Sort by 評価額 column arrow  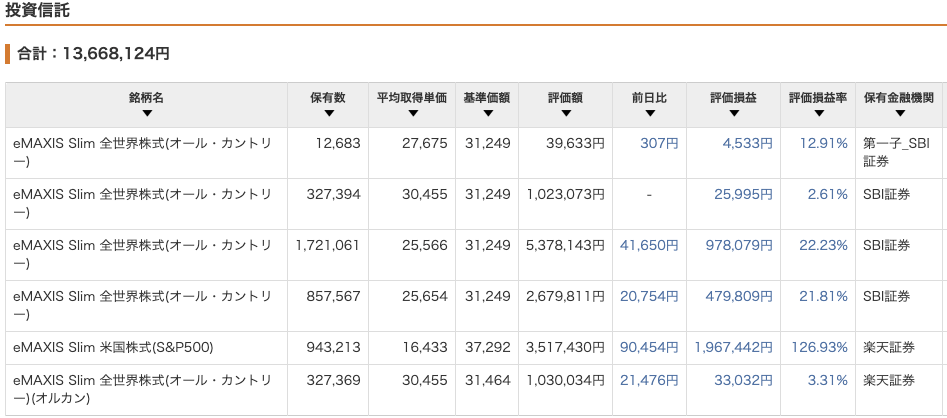point(565,113)
